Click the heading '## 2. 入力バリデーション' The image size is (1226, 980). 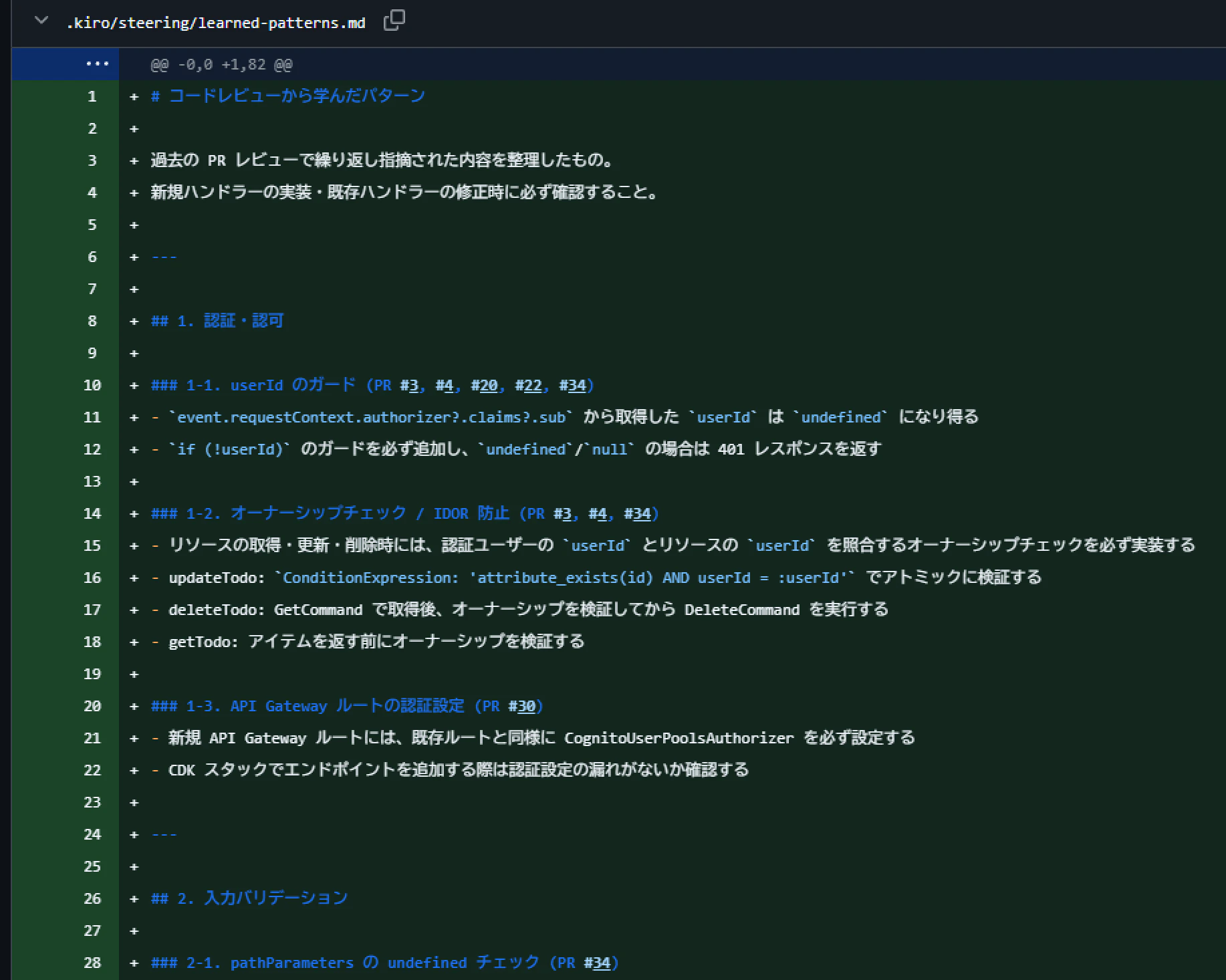pos(249,898)
